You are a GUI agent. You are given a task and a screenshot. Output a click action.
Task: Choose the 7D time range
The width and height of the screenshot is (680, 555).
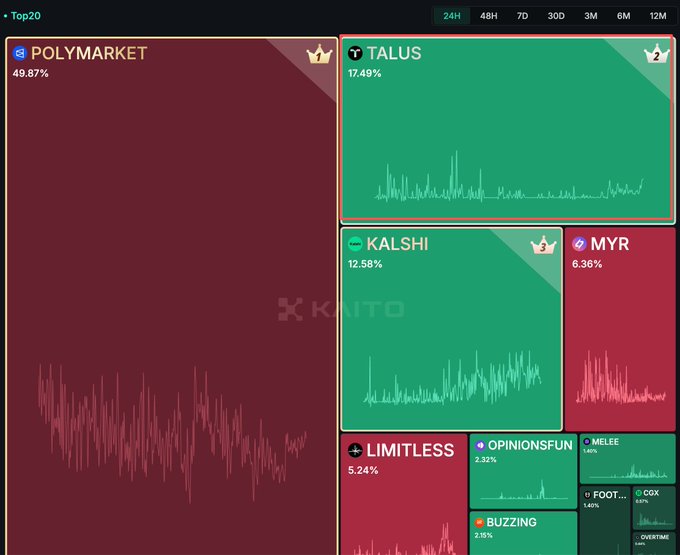[522, 16]
